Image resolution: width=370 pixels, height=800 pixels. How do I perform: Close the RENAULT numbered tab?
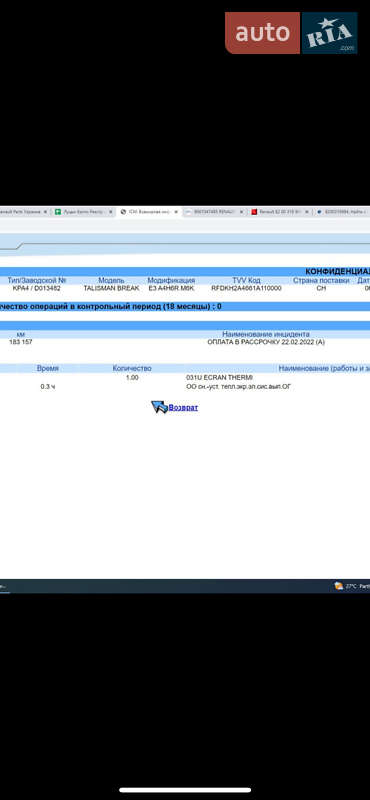242,212
